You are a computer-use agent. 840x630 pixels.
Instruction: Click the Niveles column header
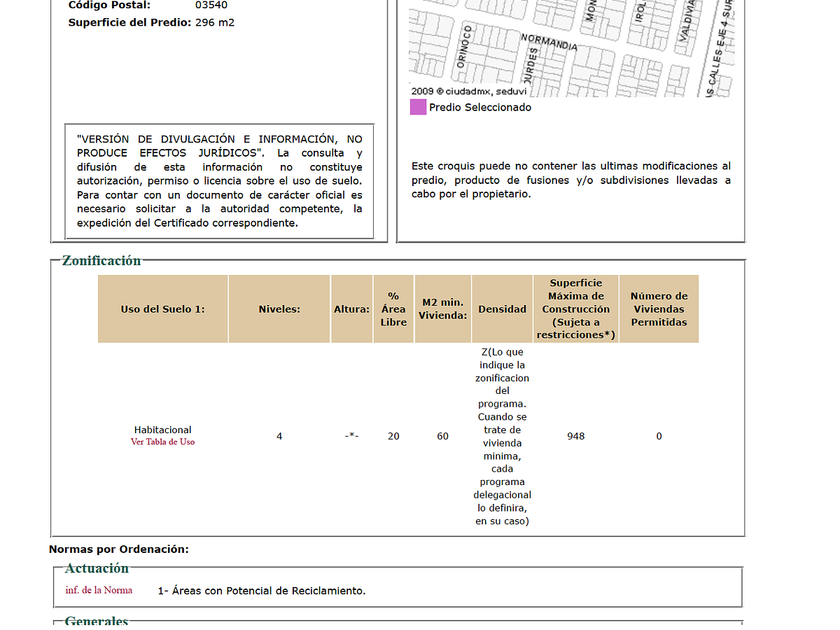(279, 309)
